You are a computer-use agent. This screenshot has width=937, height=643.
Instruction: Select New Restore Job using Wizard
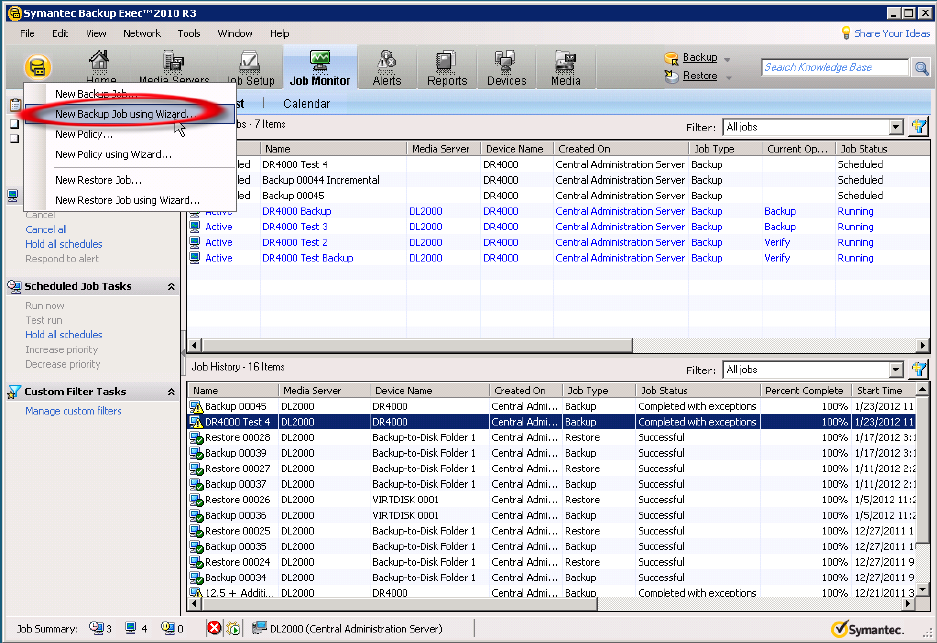click(127, 200)
